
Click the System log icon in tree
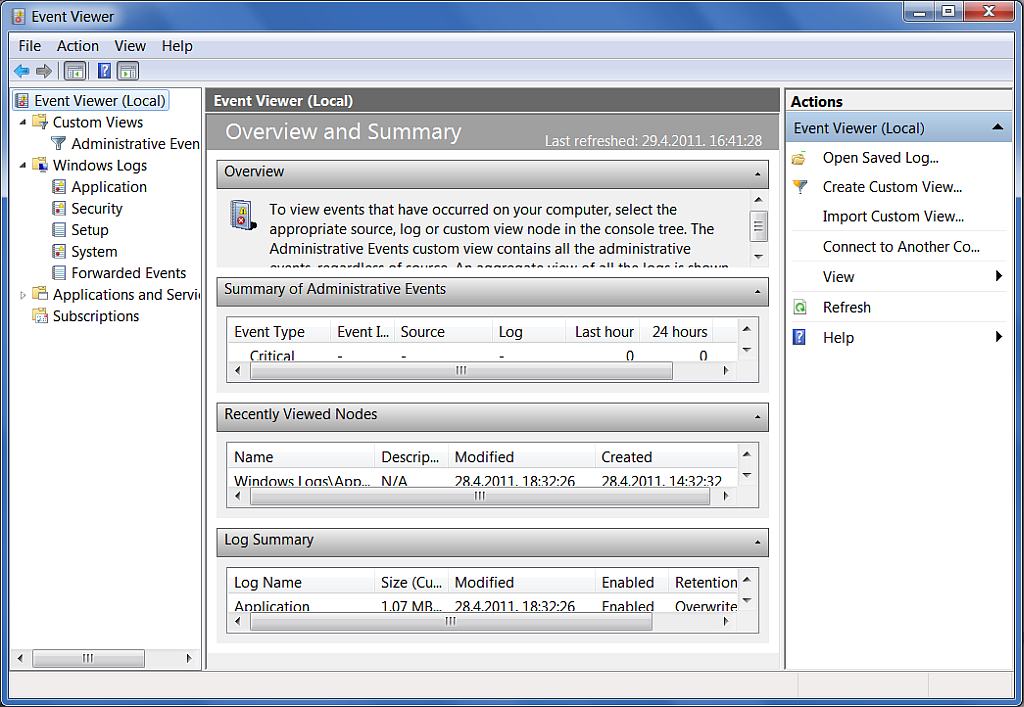tap(59, 251)
